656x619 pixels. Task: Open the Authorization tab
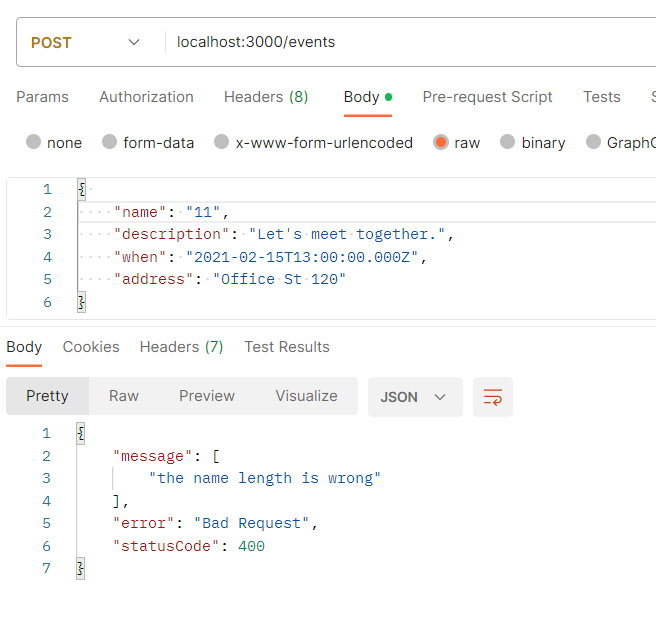(146, 97)
